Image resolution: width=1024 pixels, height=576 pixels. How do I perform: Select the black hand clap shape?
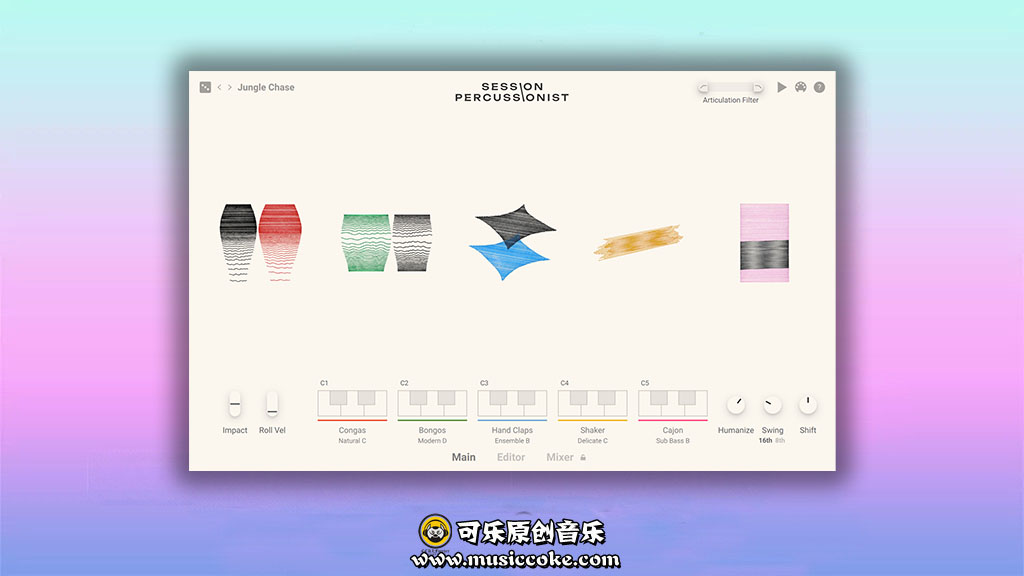tap(516, 225)
